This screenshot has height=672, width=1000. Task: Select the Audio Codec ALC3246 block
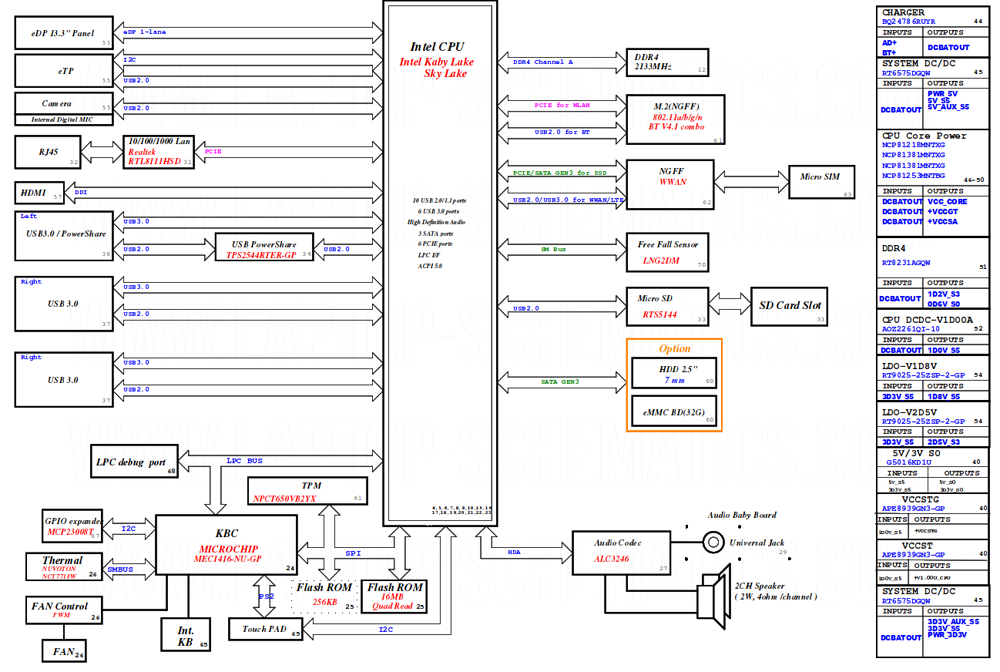pos(621,553)
